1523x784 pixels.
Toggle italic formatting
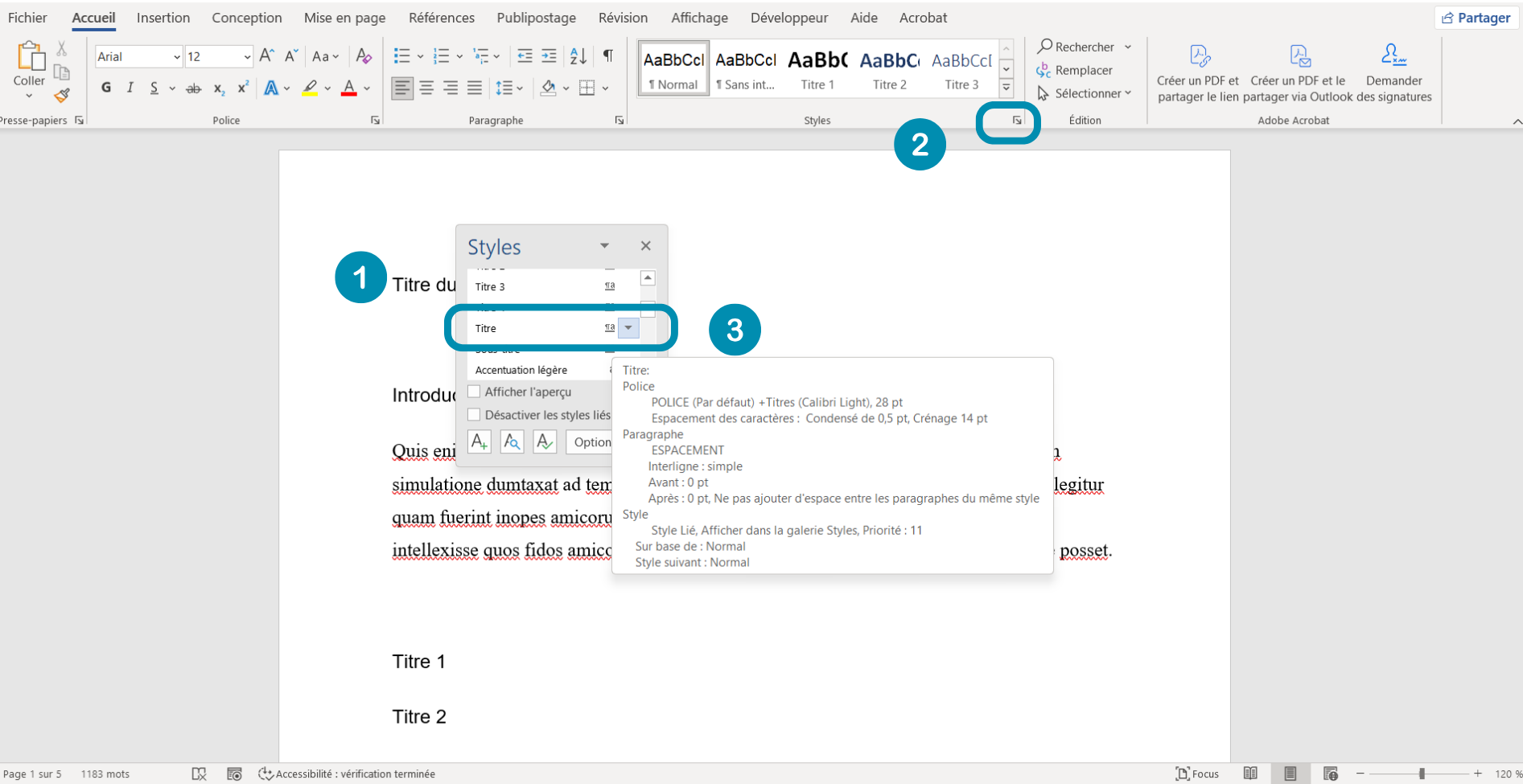pos(130,88)
